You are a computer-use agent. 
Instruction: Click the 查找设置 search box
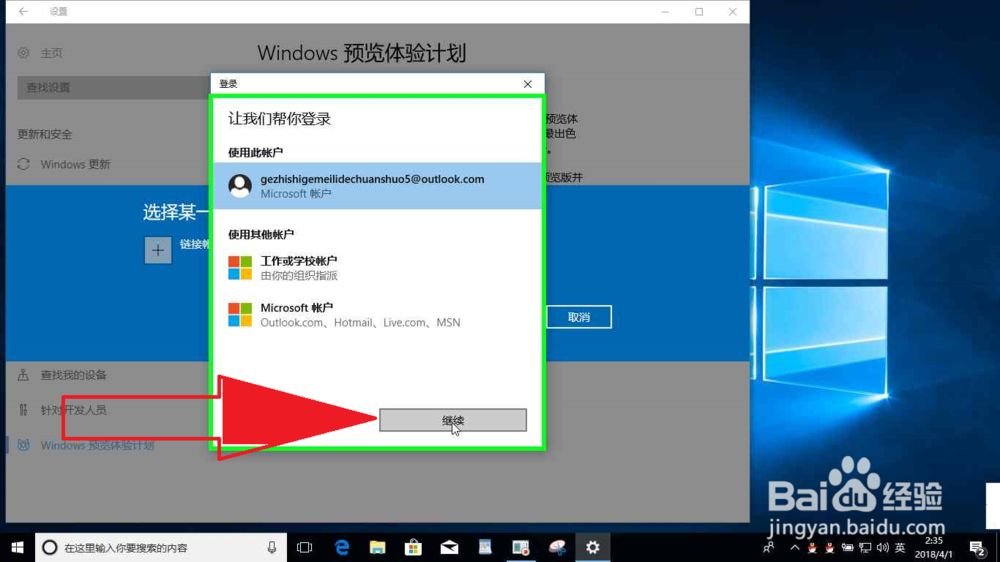pos(114,87)
